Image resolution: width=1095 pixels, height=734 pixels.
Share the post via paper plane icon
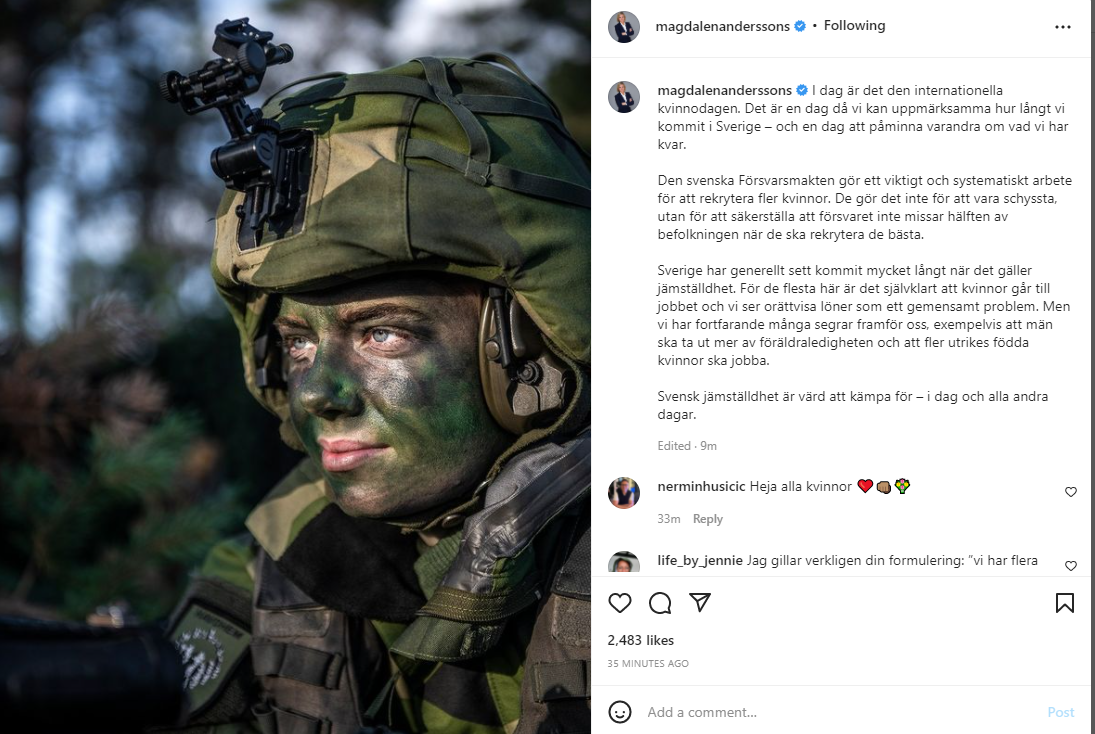[x=700, y=602]
